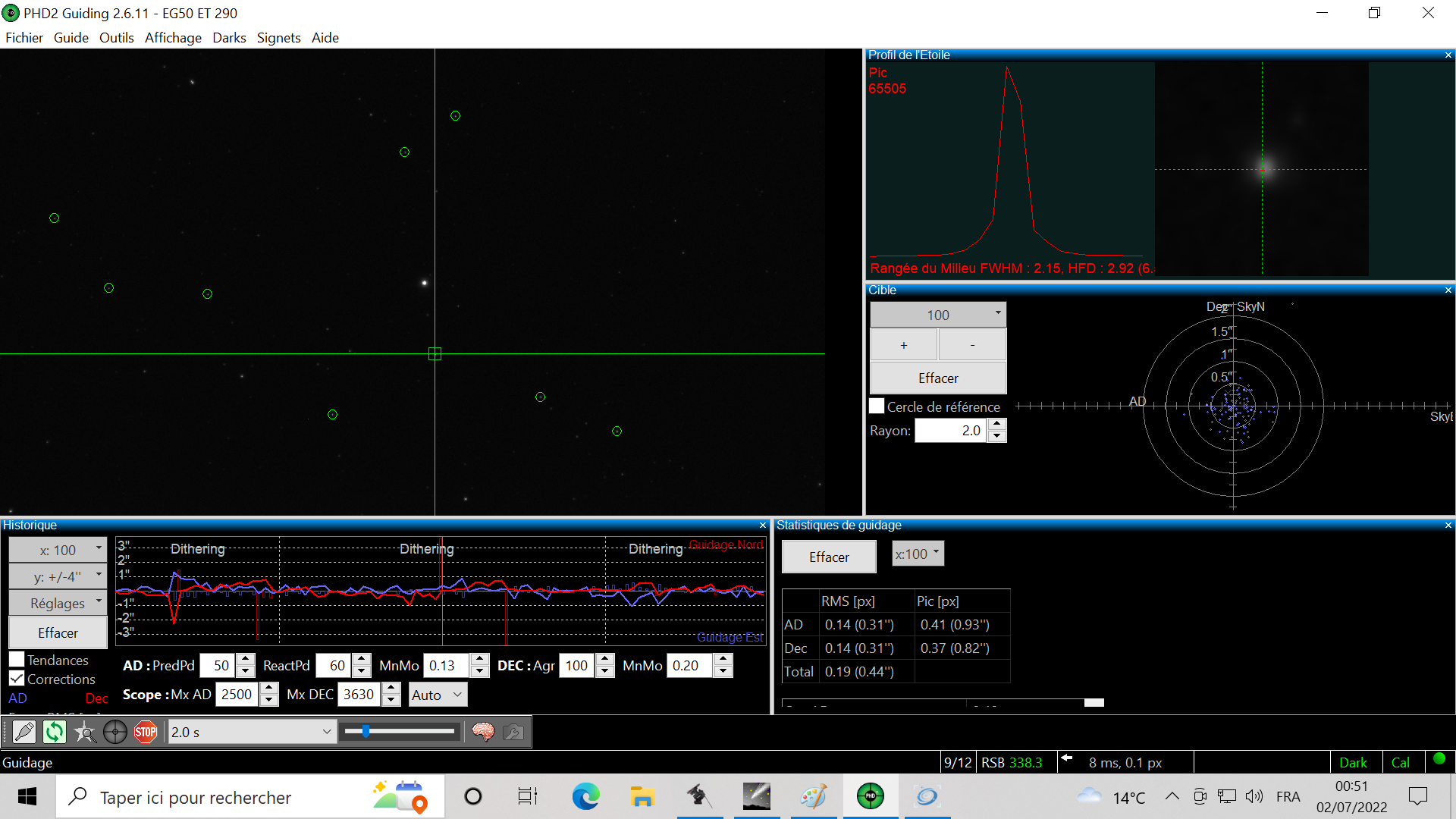Click the blue ring app taskbar icon
This screenshot has height=819, width=1456.
coord(927,796)
